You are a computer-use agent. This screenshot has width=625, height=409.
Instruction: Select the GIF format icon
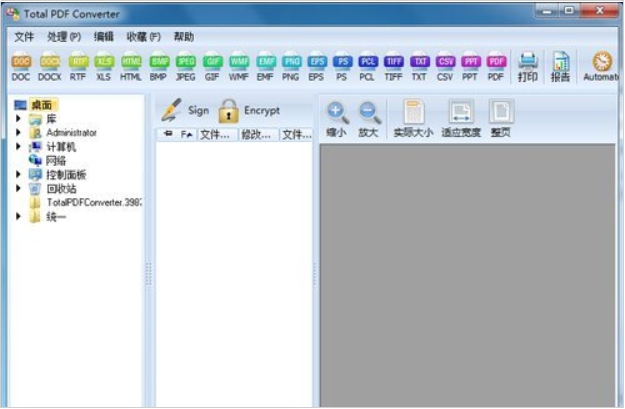212,67
